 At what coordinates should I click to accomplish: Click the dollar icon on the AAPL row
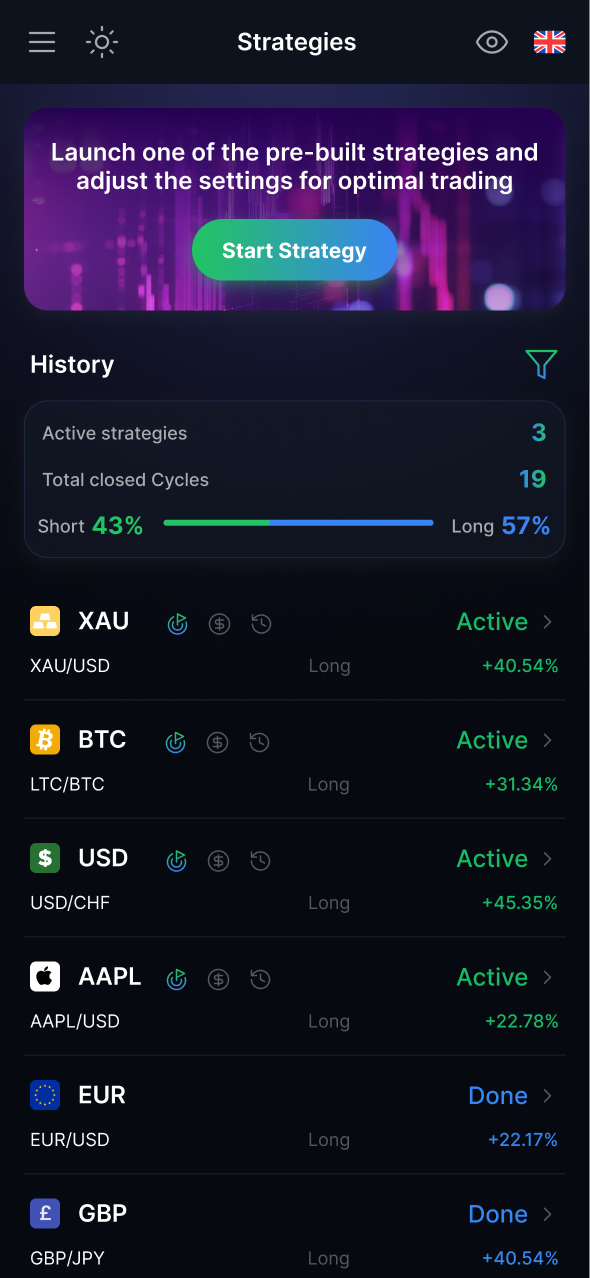coord(219,979)
